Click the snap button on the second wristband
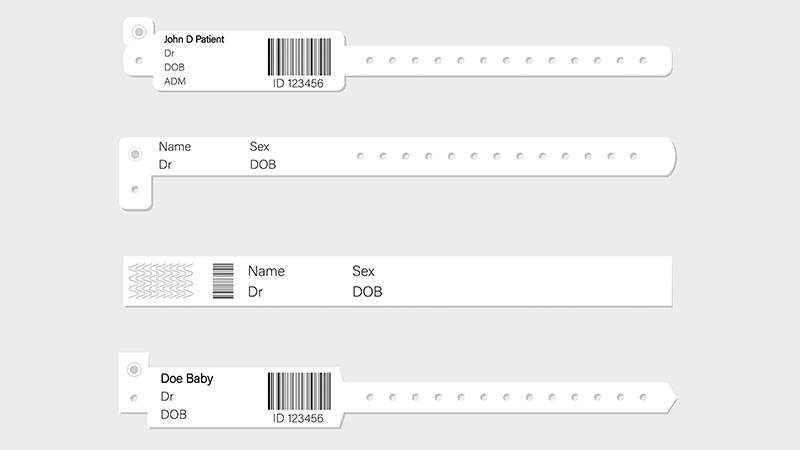Screen dimensions: 800x450 click(135, 154)
